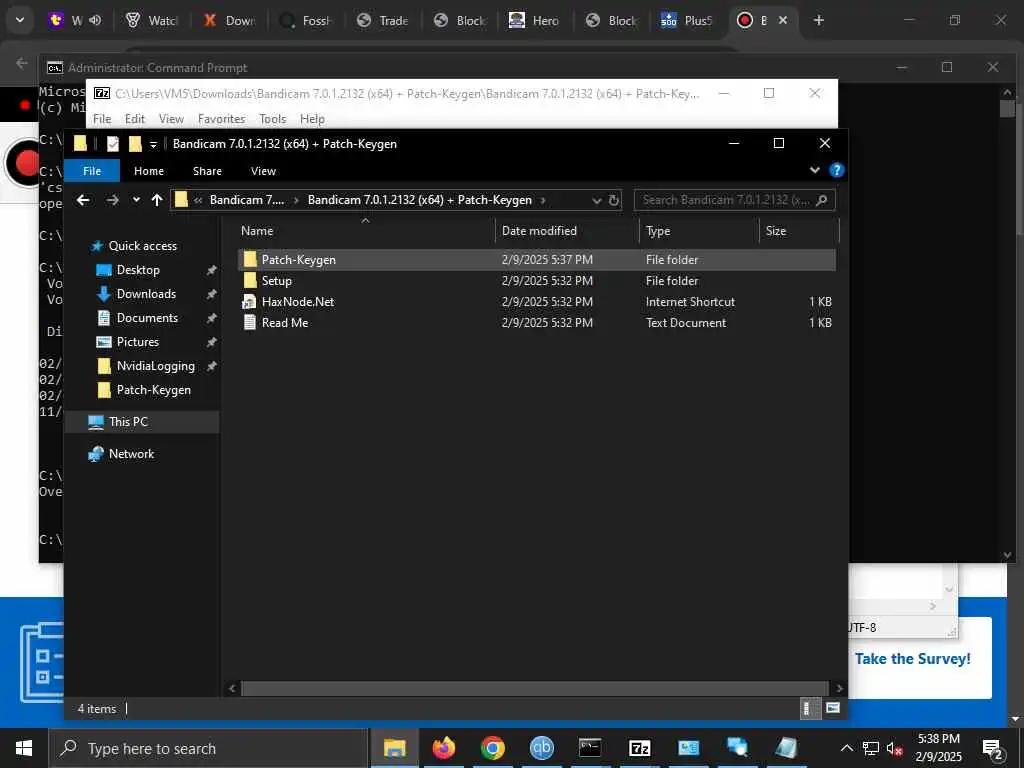The height and width of the screenshot is (768, 1024).
Task: Open the Setup folder row
Action: tap(537, 280)
